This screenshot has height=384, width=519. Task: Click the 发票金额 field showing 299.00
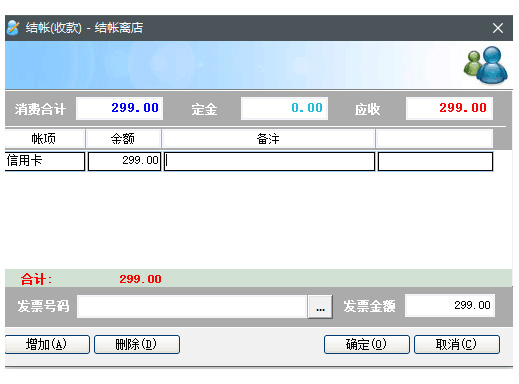[x=450, y=305]
